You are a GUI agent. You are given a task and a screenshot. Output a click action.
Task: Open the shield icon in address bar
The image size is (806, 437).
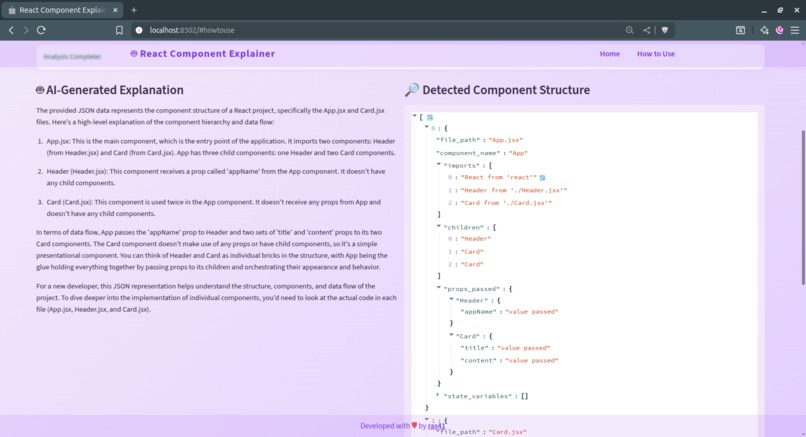click(x=665, y=30)
